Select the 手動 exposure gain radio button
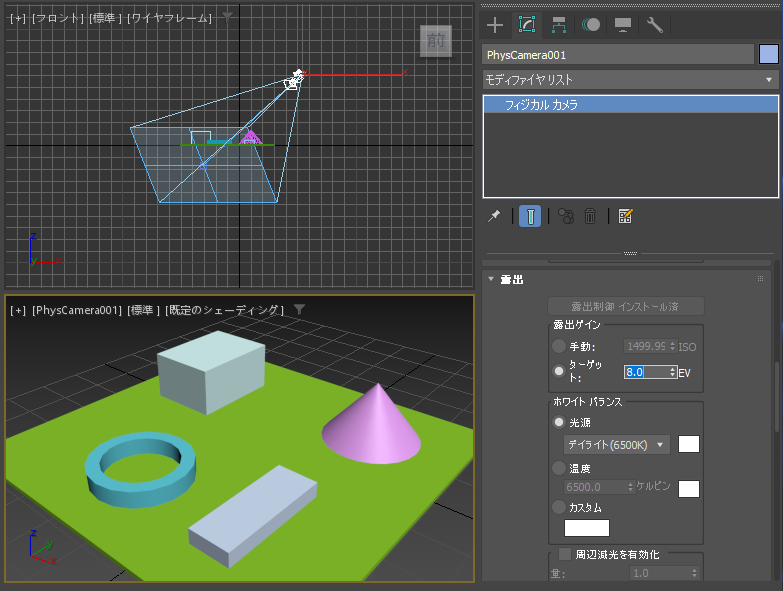Screen dimensions: 783x591 click(x=559, y=345)
